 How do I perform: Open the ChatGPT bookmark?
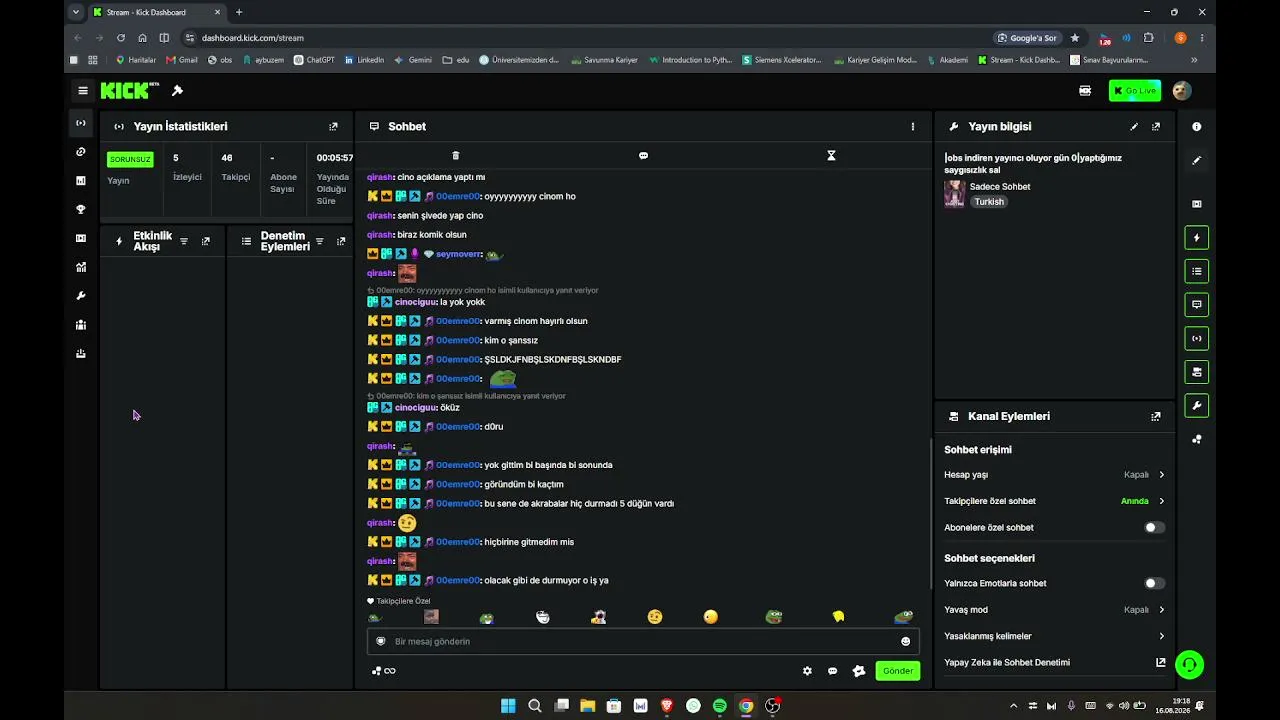tap(314, 60)
